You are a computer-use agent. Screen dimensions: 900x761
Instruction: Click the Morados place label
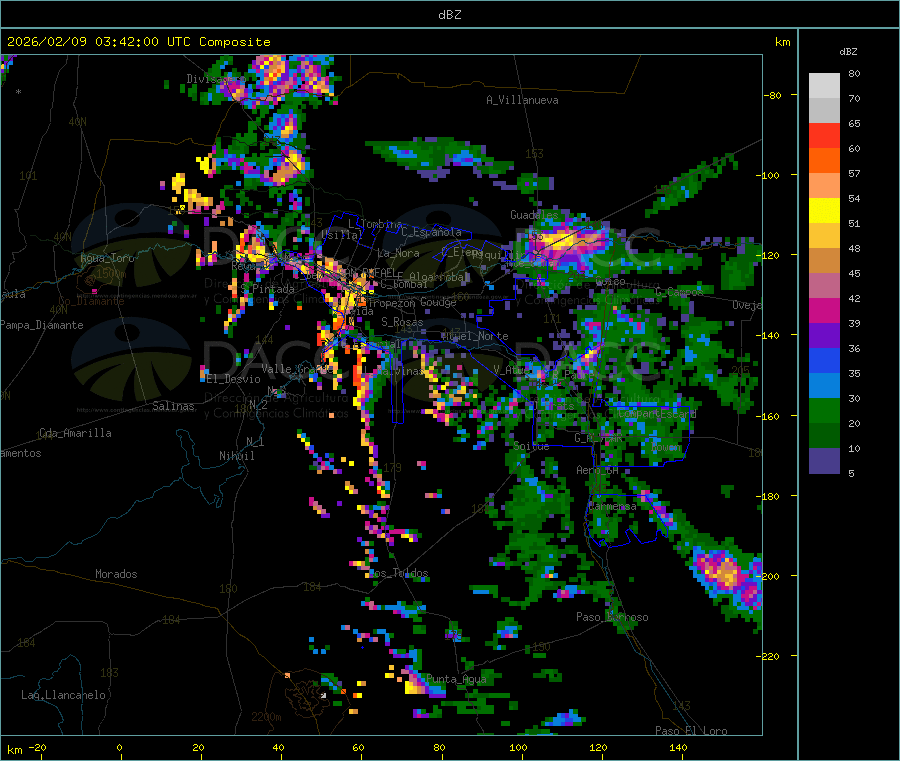(116, 574)
